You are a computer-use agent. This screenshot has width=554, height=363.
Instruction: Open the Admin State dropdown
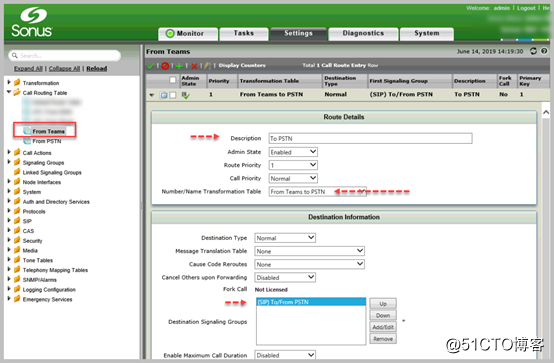[293, 152]
